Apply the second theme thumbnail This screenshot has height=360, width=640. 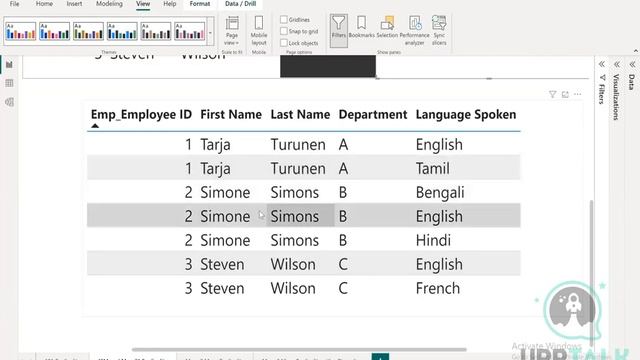pyautogui.click(x=55, y=31)
